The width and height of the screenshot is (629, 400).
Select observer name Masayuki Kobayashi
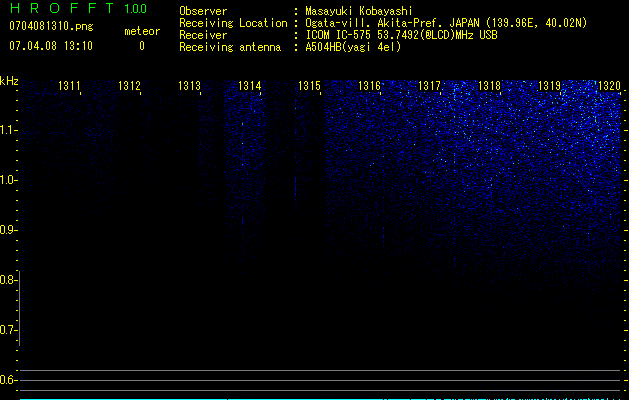(359, 11)
